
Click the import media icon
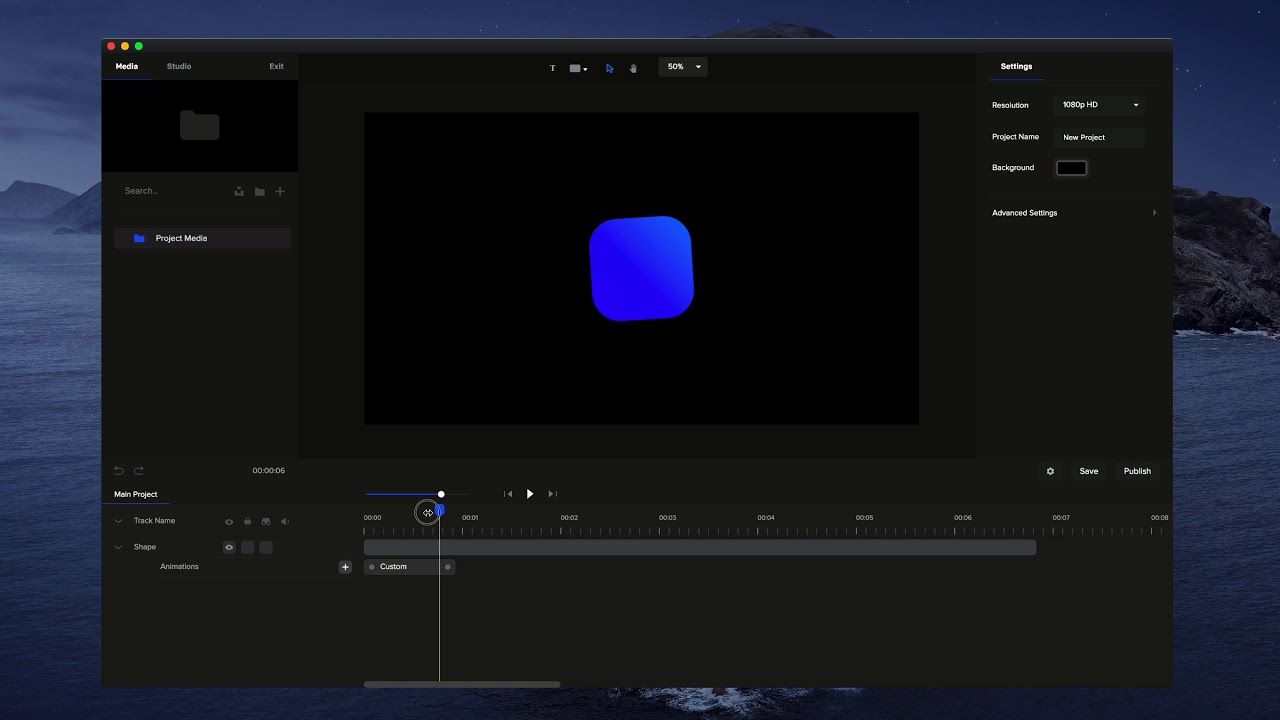[x=239, y=191]
